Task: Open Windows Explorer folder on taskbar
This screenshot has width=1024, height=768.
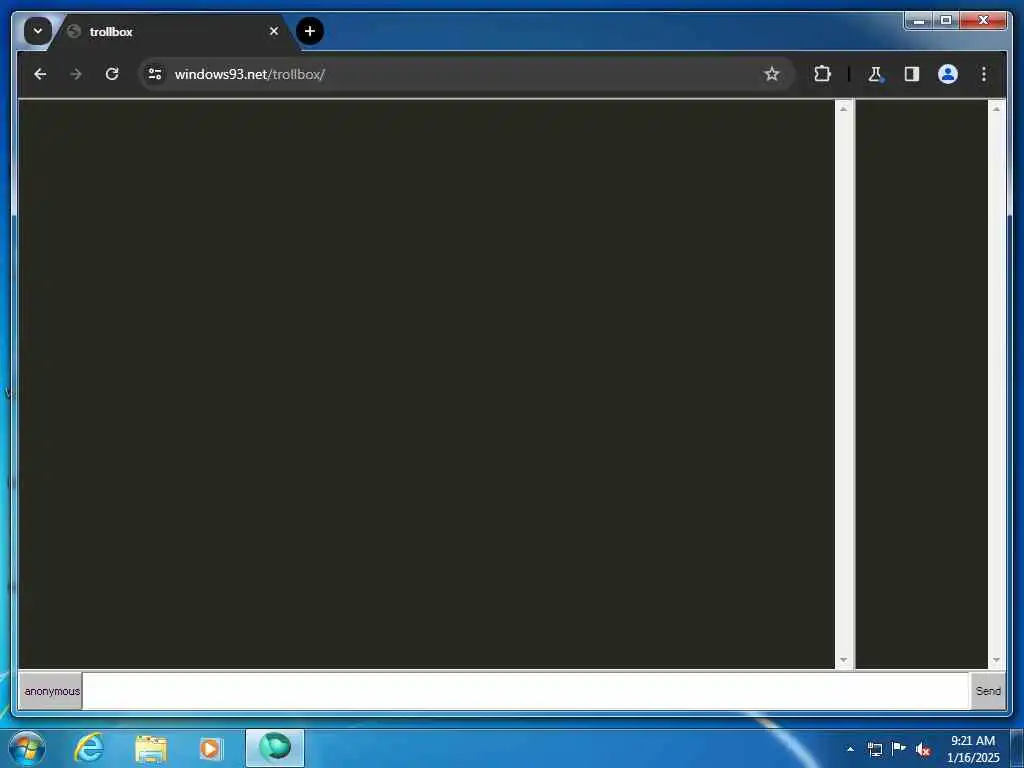Action: click(x=151, y=748)
